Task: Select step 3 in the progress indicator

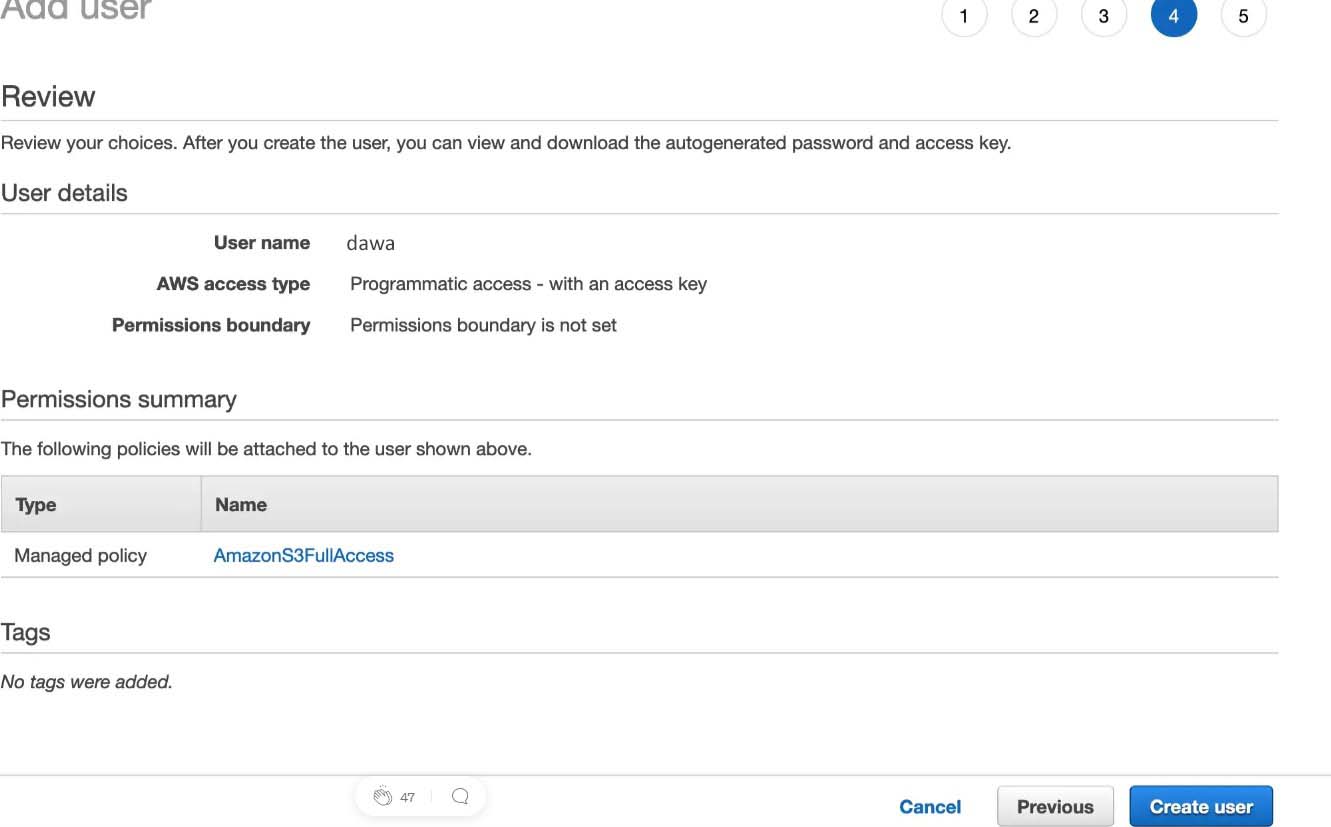Action: click(x=1104, y=16)
